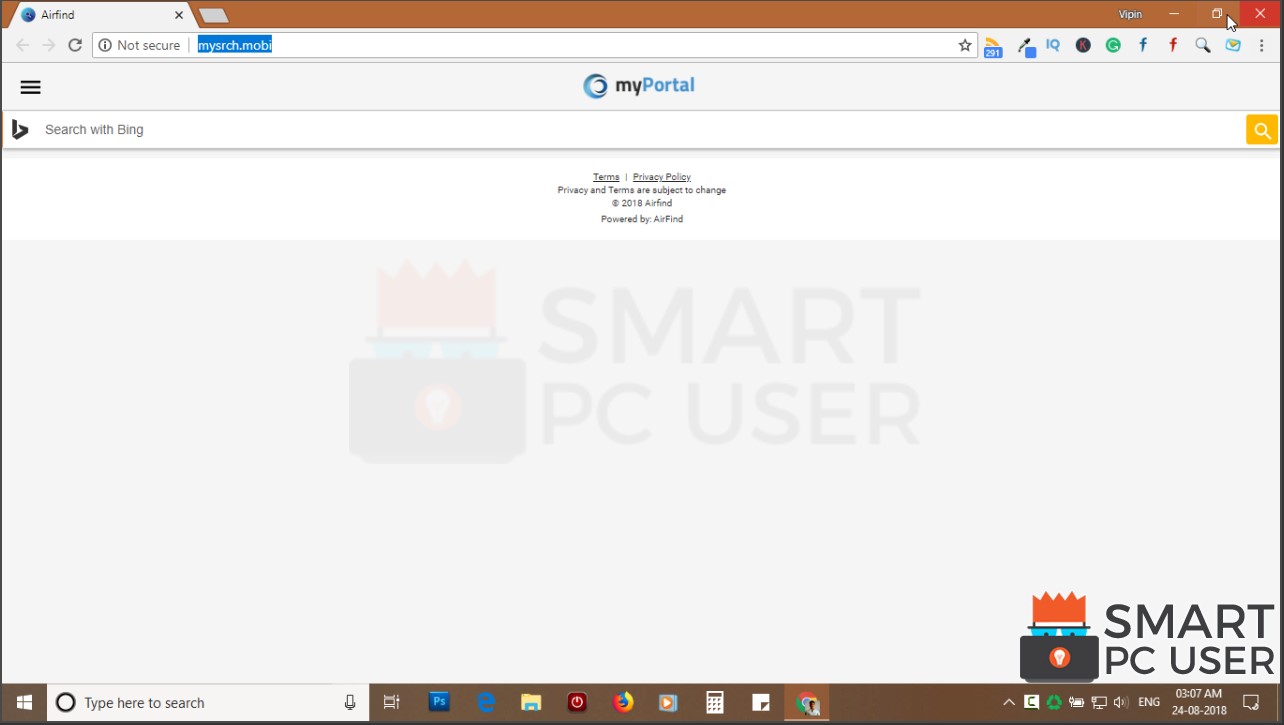
Task: Open the Action Center notifications icon
Action: (1251, 703)
